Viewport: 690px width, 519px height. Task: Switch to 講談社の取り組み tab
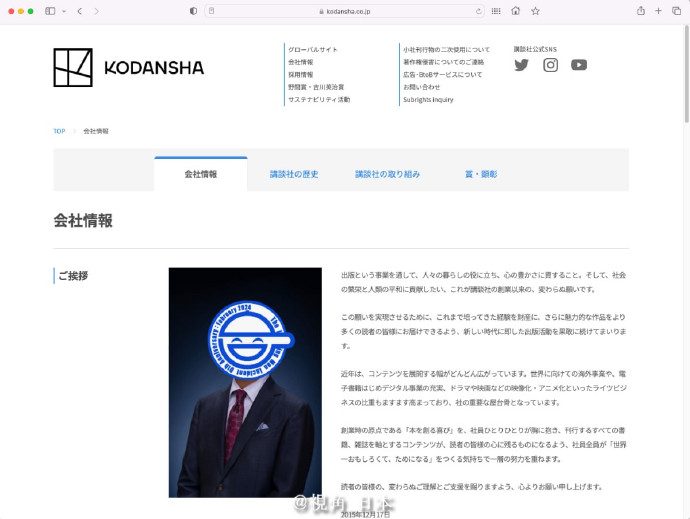[x=387, y=174]
